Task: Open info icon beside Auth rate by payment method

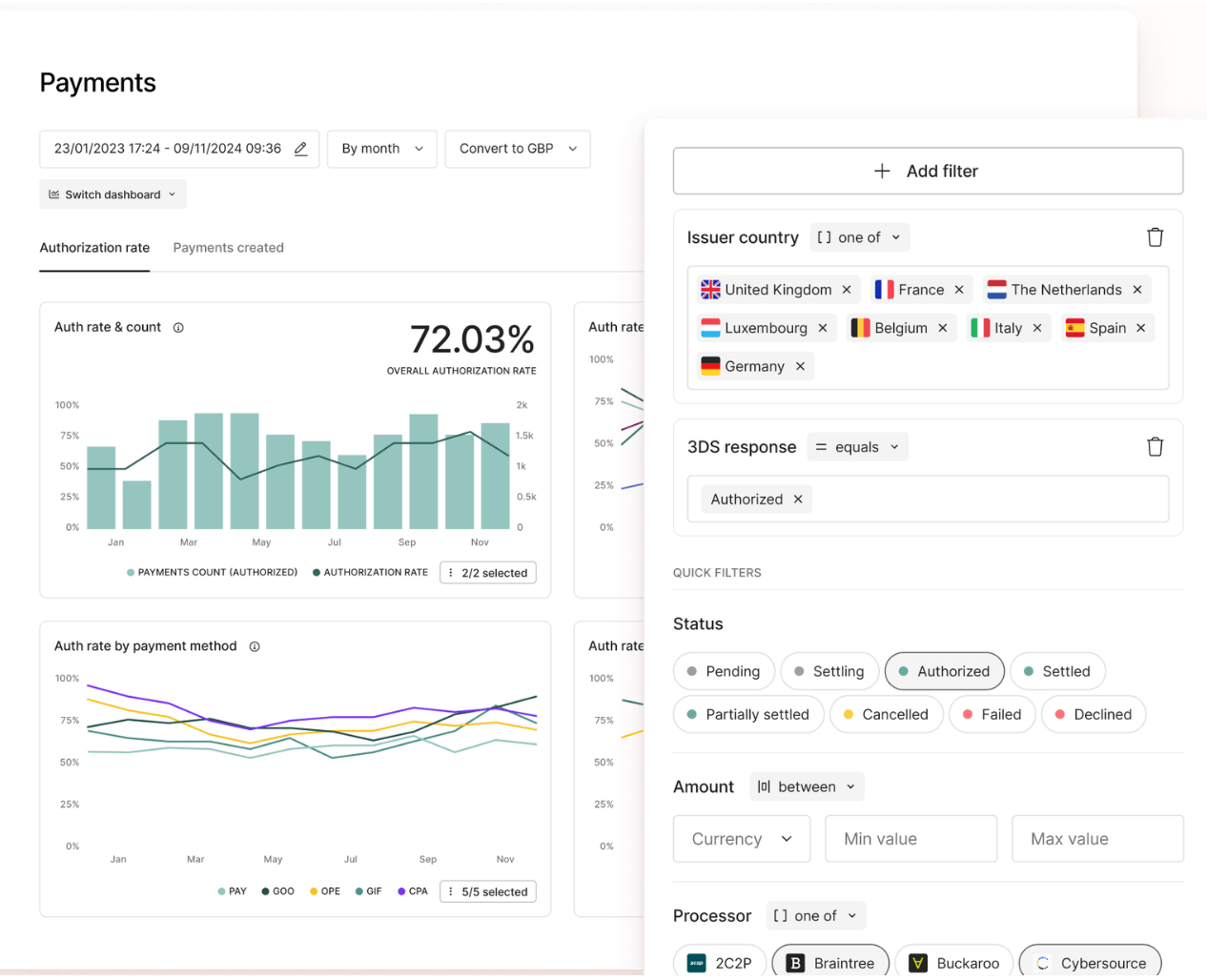Action: pyautogui.click(x=255, y=646)
